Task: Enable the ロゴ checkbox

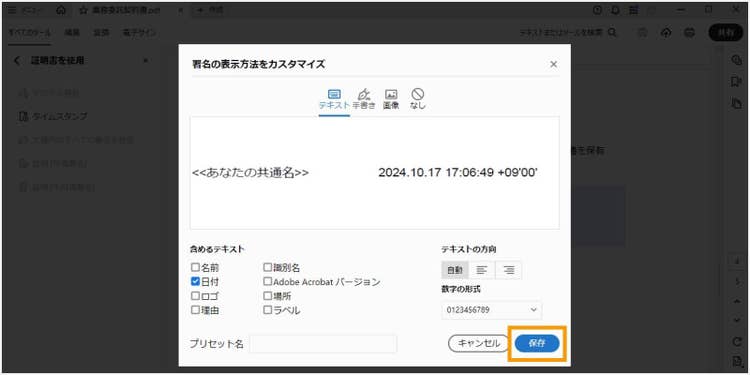Action: 195,296
